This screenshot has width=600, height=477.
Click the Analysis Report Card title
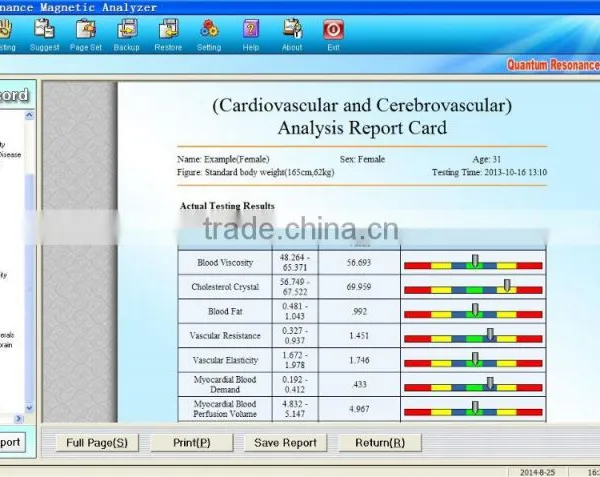point(362,116)
